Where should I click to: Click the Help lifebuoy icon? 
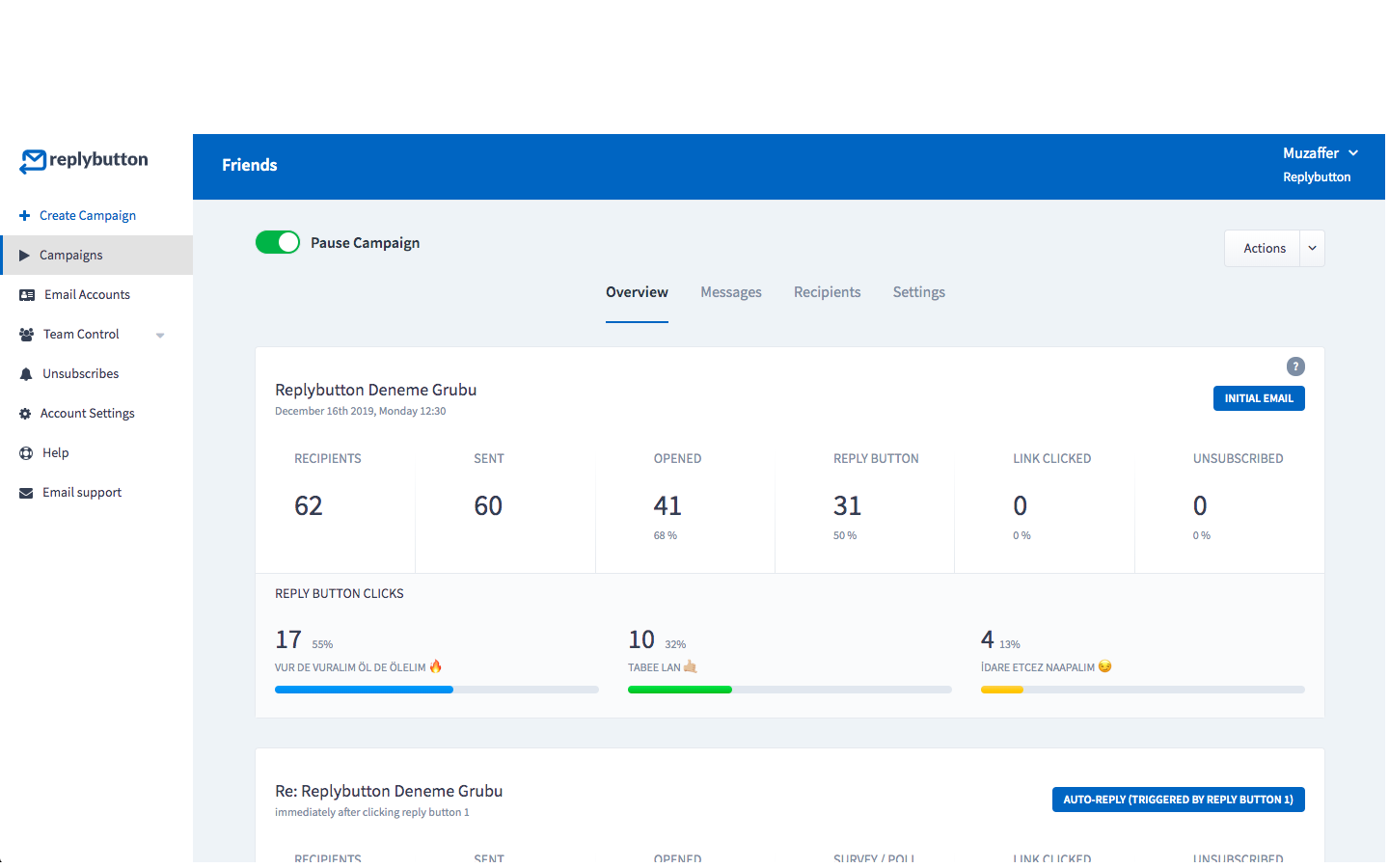point(26,453)
